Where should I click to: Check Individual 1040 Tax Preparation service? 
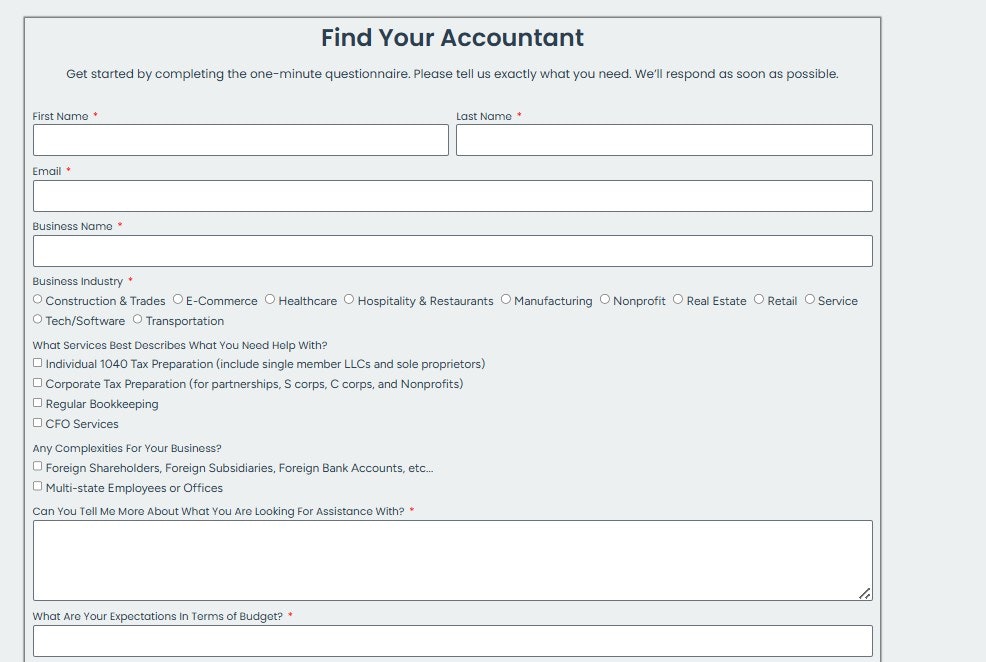tap(37, 361)
